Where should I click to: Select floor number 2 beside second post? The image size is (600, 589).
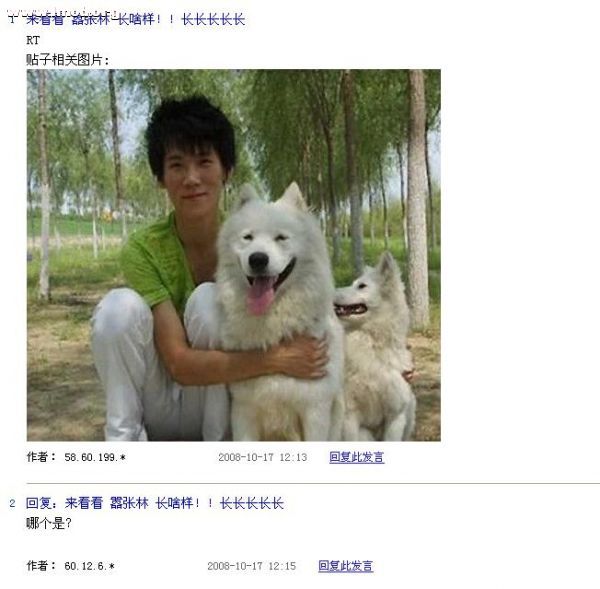coord(12,503)
